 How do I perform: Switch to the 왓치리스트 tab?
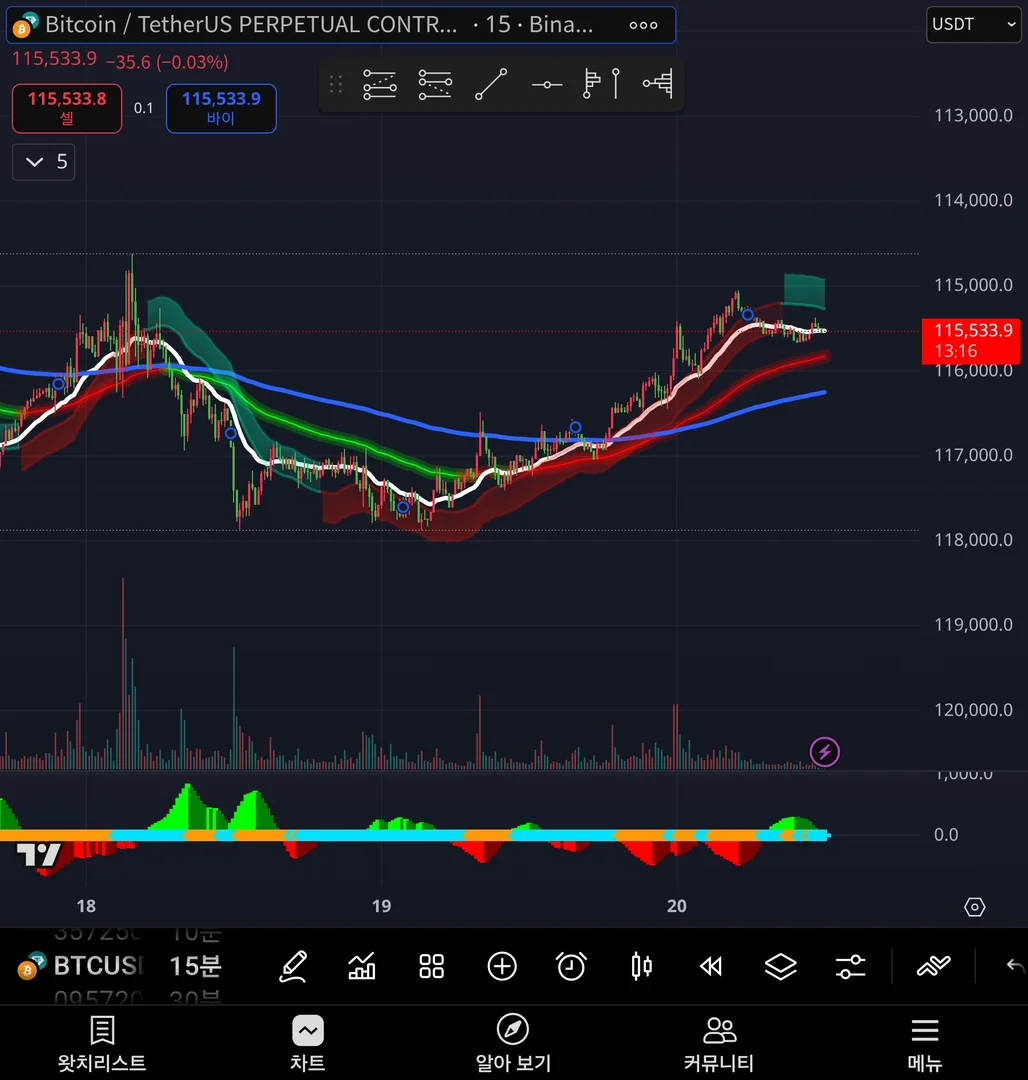click(x=102, y=1043)
